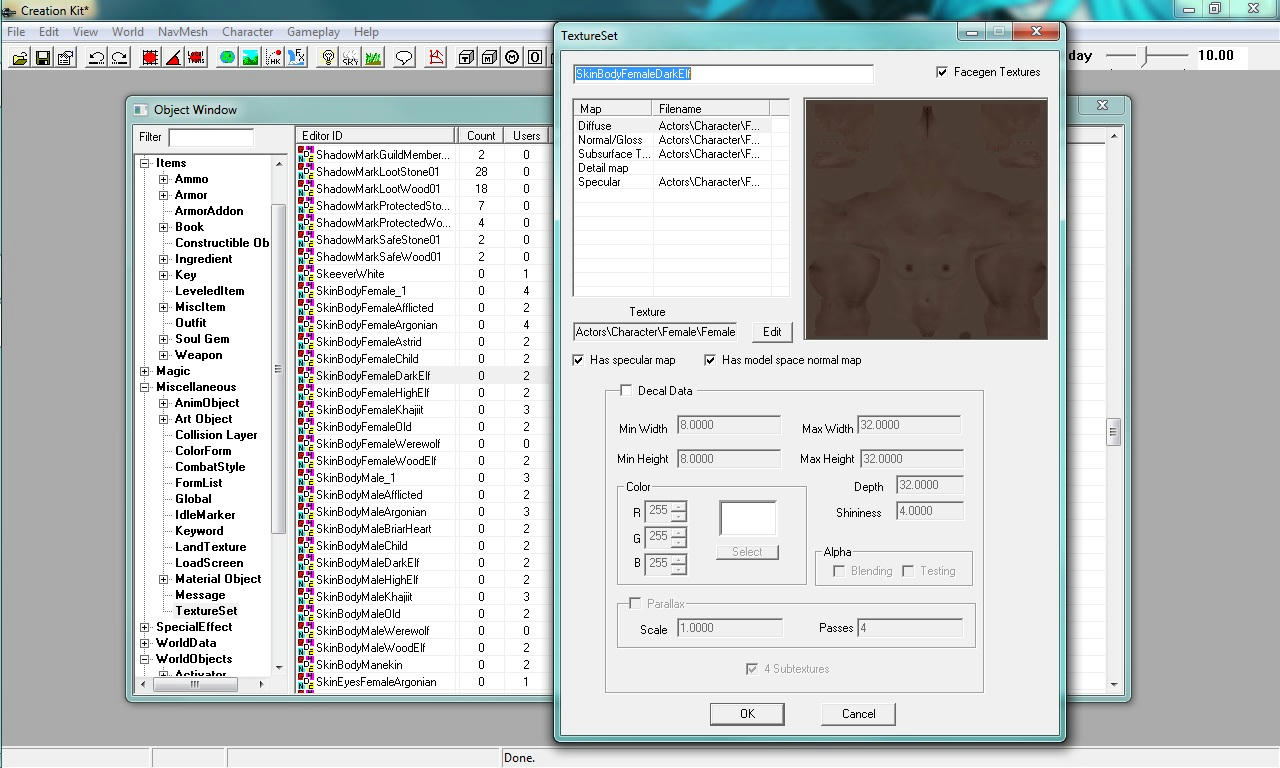Expand the Book tree node

(x=164, y=227)
